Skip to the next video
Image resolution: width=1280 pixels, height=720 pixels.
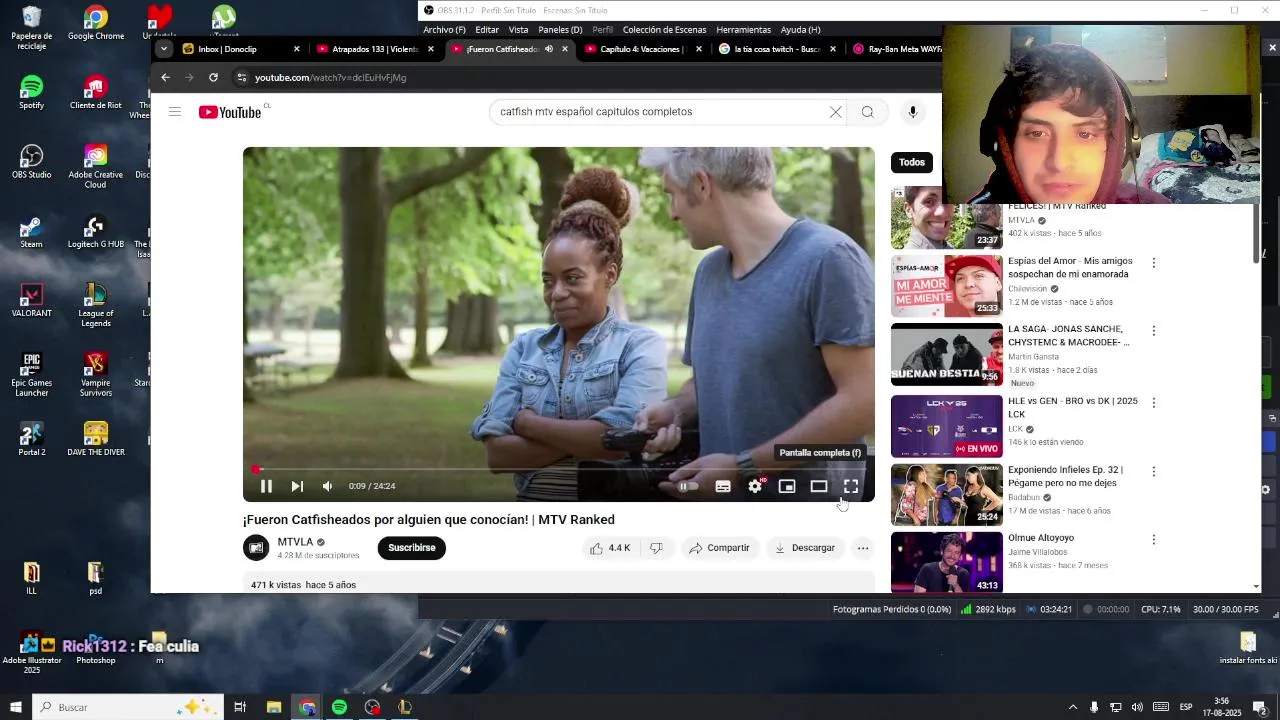coord(297,486)
